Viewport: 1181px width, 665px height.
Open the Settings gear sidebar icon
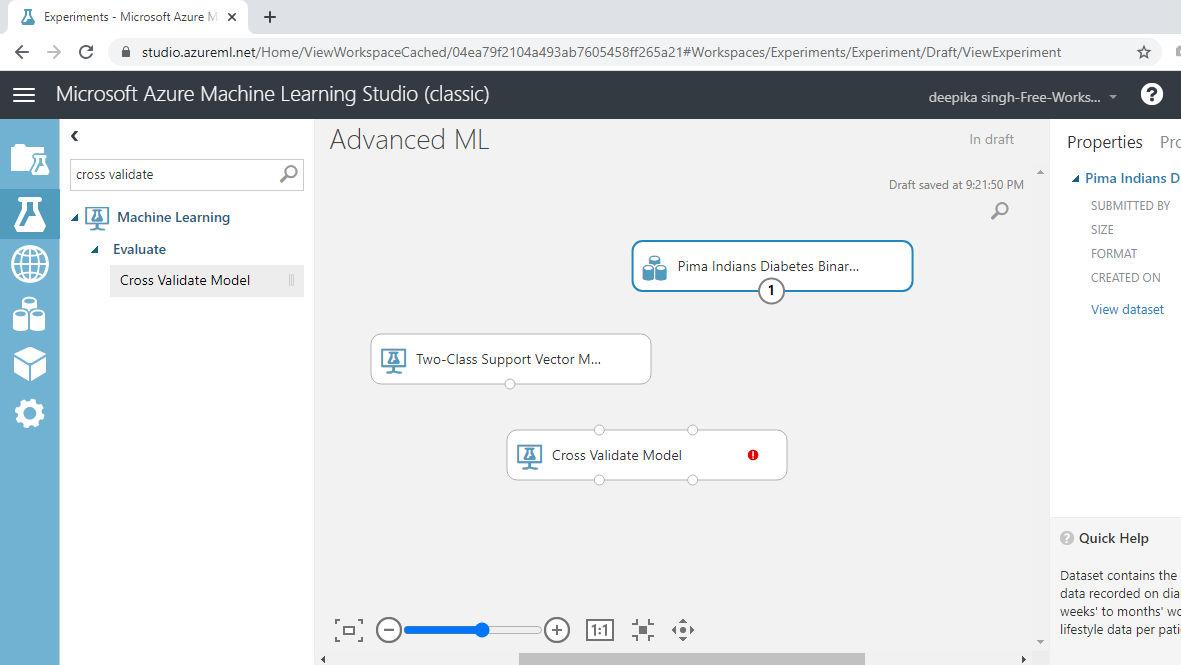29,413
